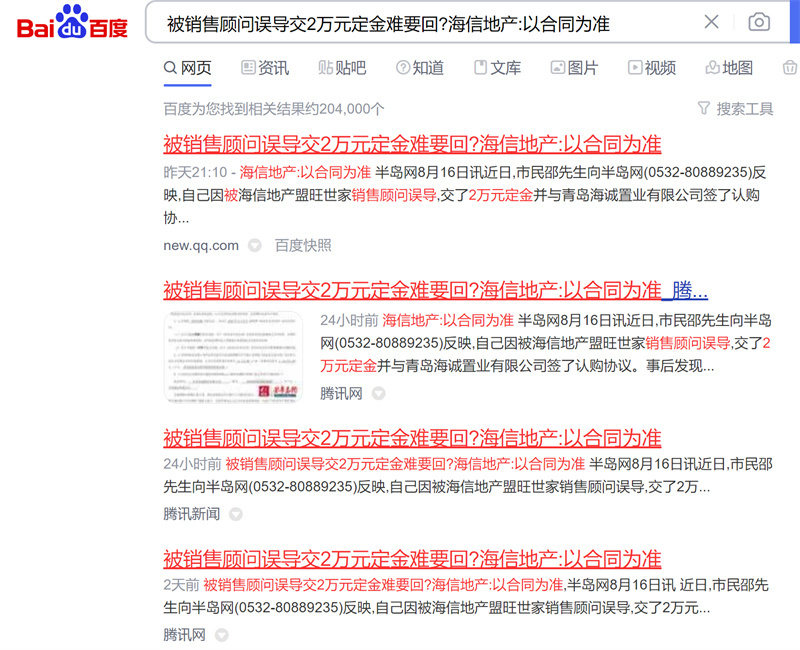Switch to the 资讯 tab
Image resolution: width=800 pixels, height=650 pixels.
pyautogui.click(x=265, y=68)
